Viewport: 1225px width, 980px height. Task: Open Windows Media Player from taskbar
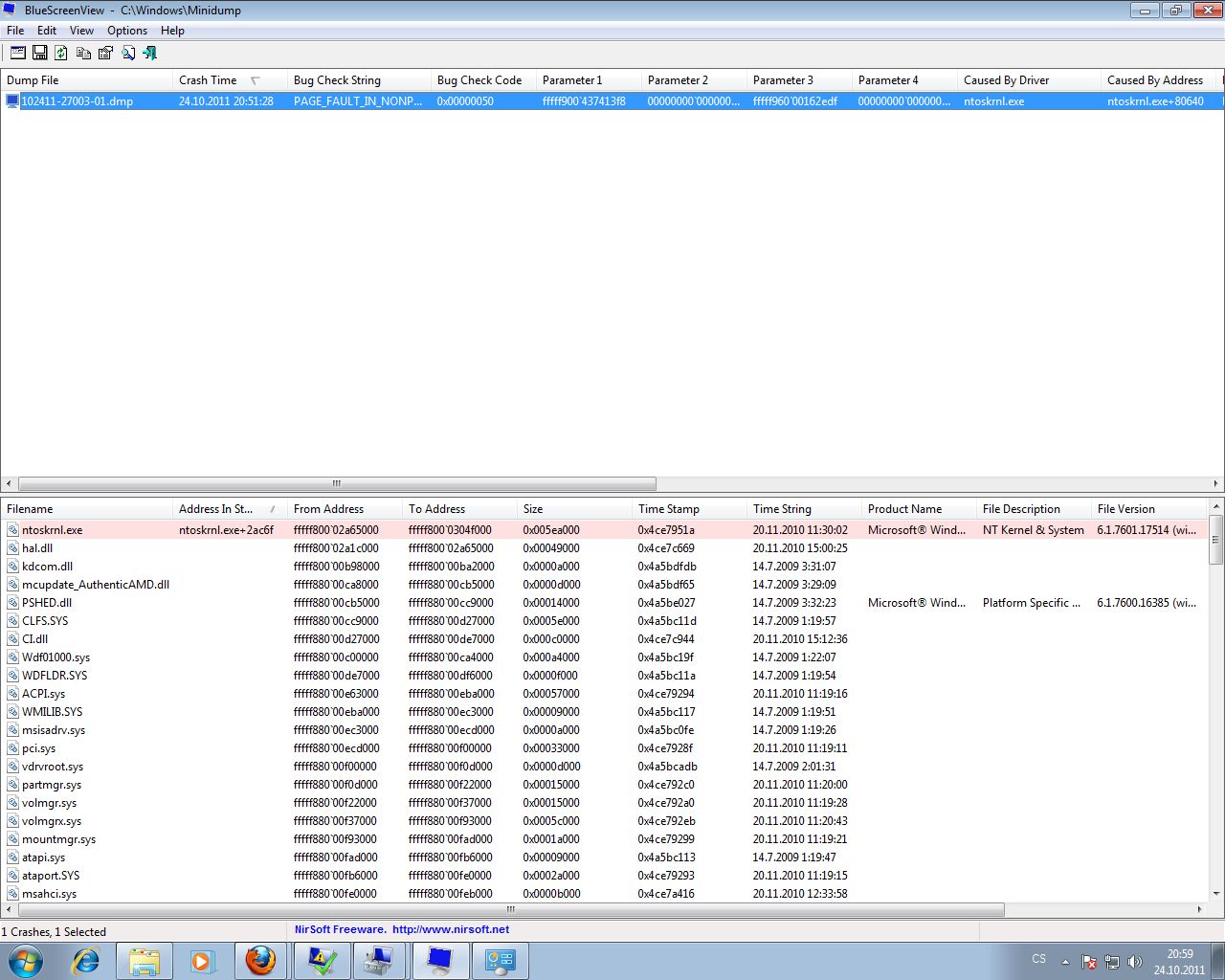[202, 961]
